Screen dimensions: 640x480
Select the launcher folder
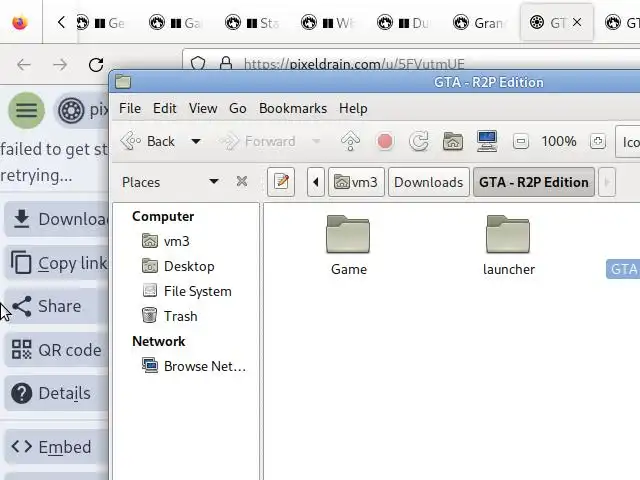point(508,246)
